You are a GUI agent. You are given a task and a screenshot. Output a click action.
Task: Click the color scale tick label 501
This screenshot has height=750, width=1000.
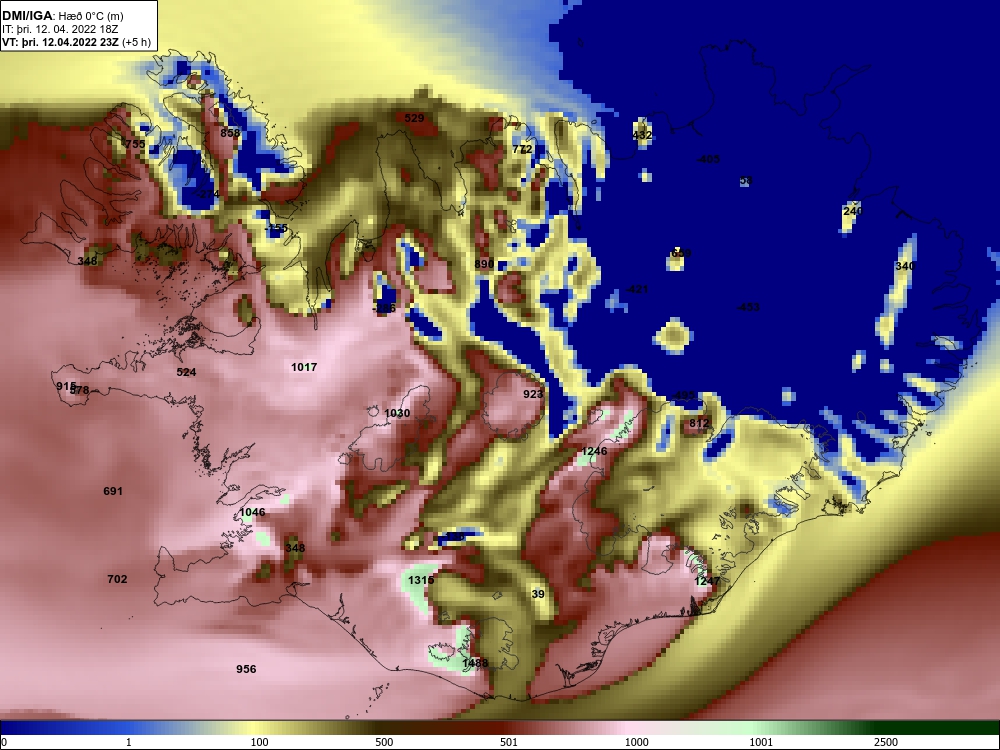coord(508,742)
